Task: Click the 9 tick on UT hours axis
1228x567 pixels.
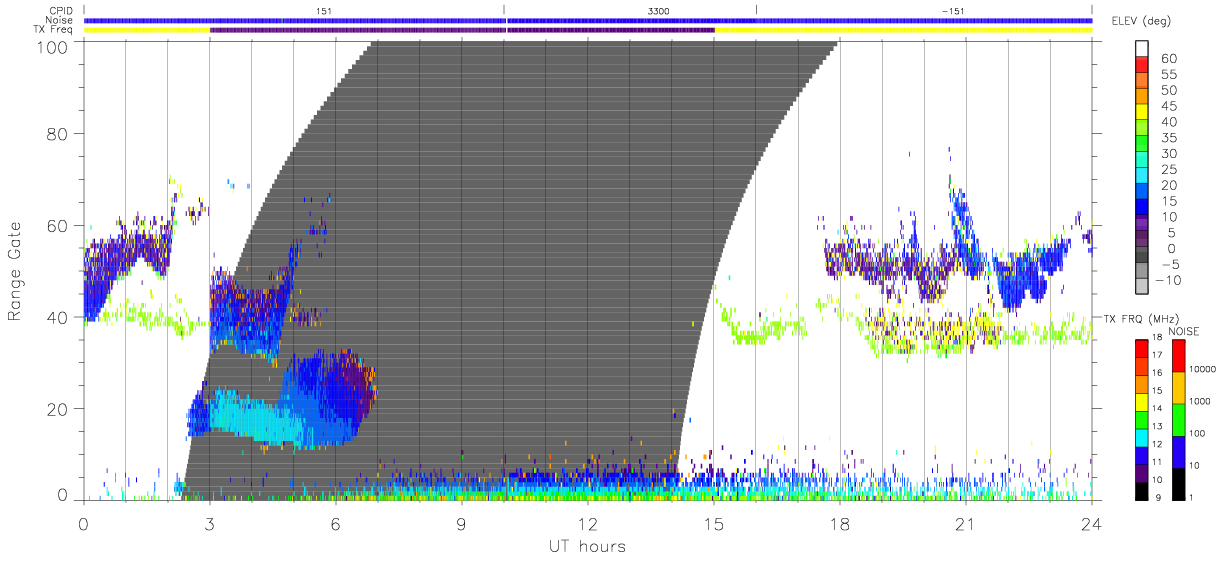Action: coord(461,523)
